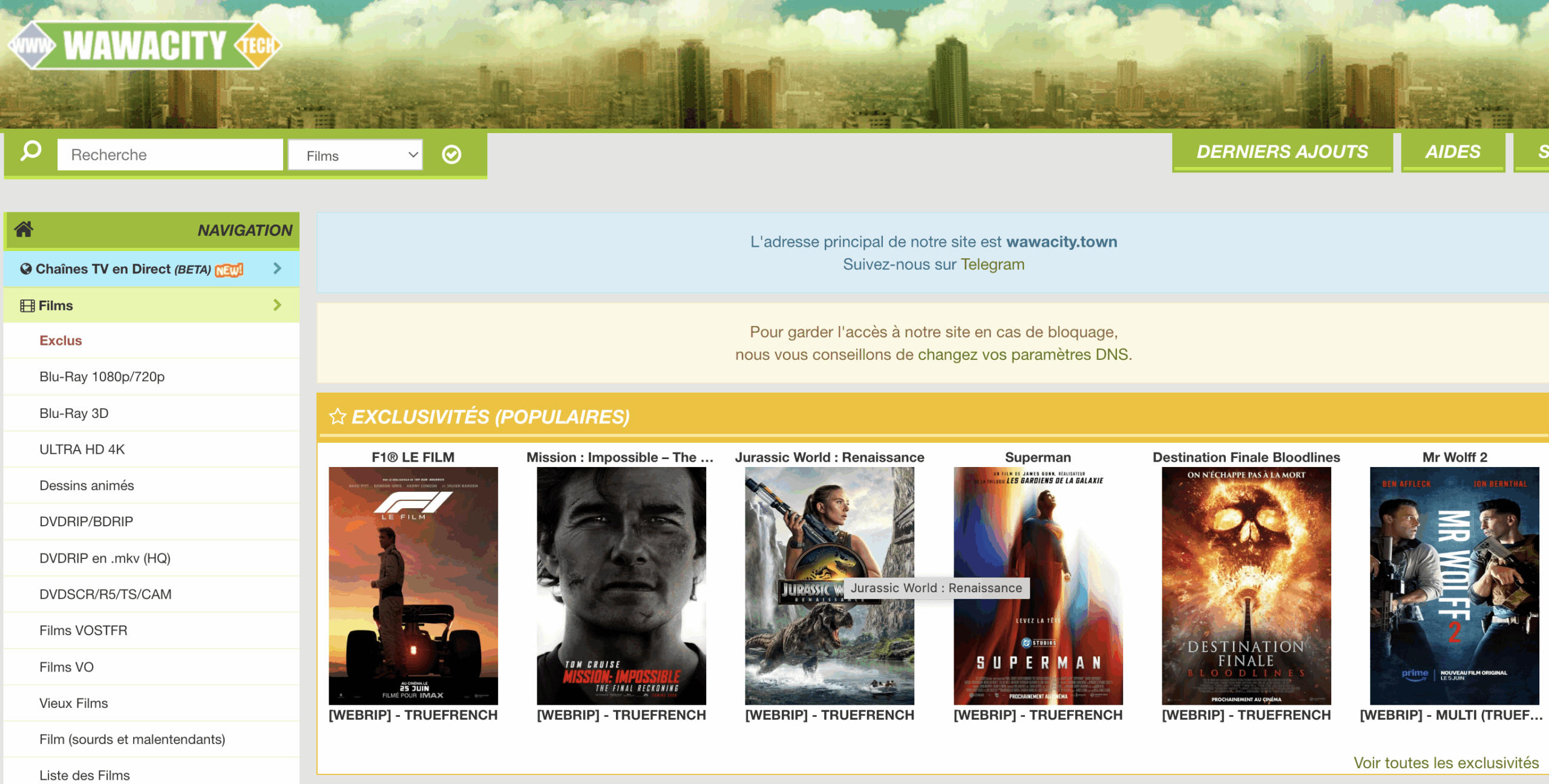Expand the Chaînes TV en Direct chevron
Screen dimensions: 1549x784
click(x=277, y=269)
